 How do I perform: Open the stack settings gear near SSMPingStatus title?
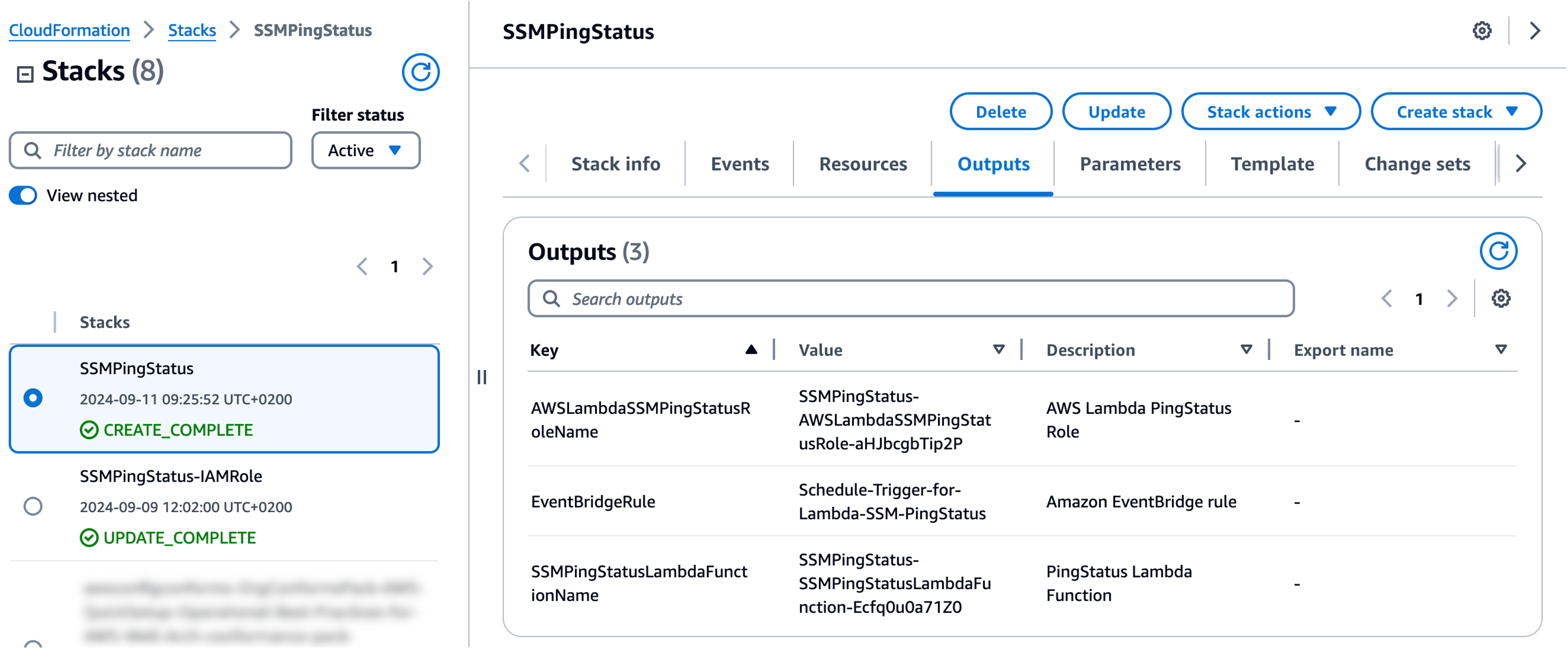[1483, 31]
